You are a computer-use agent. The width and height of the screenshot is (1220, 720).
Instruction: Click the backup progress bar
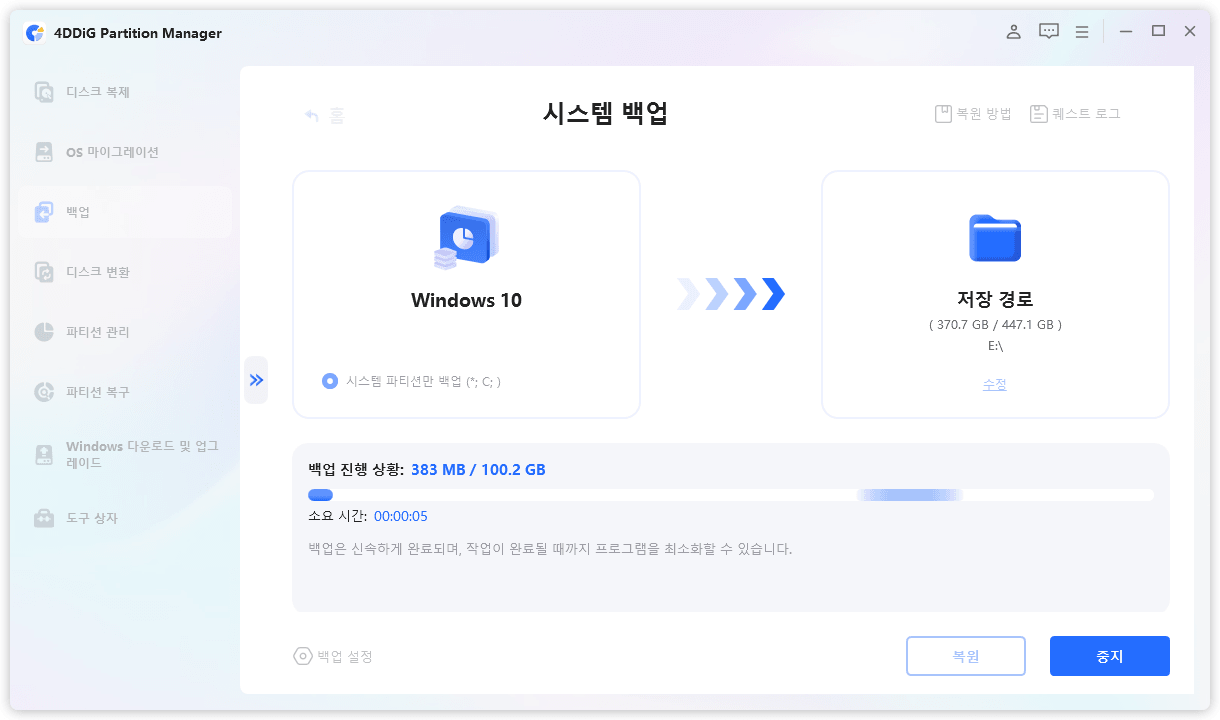pyautogui.click(x=729, y=494)
